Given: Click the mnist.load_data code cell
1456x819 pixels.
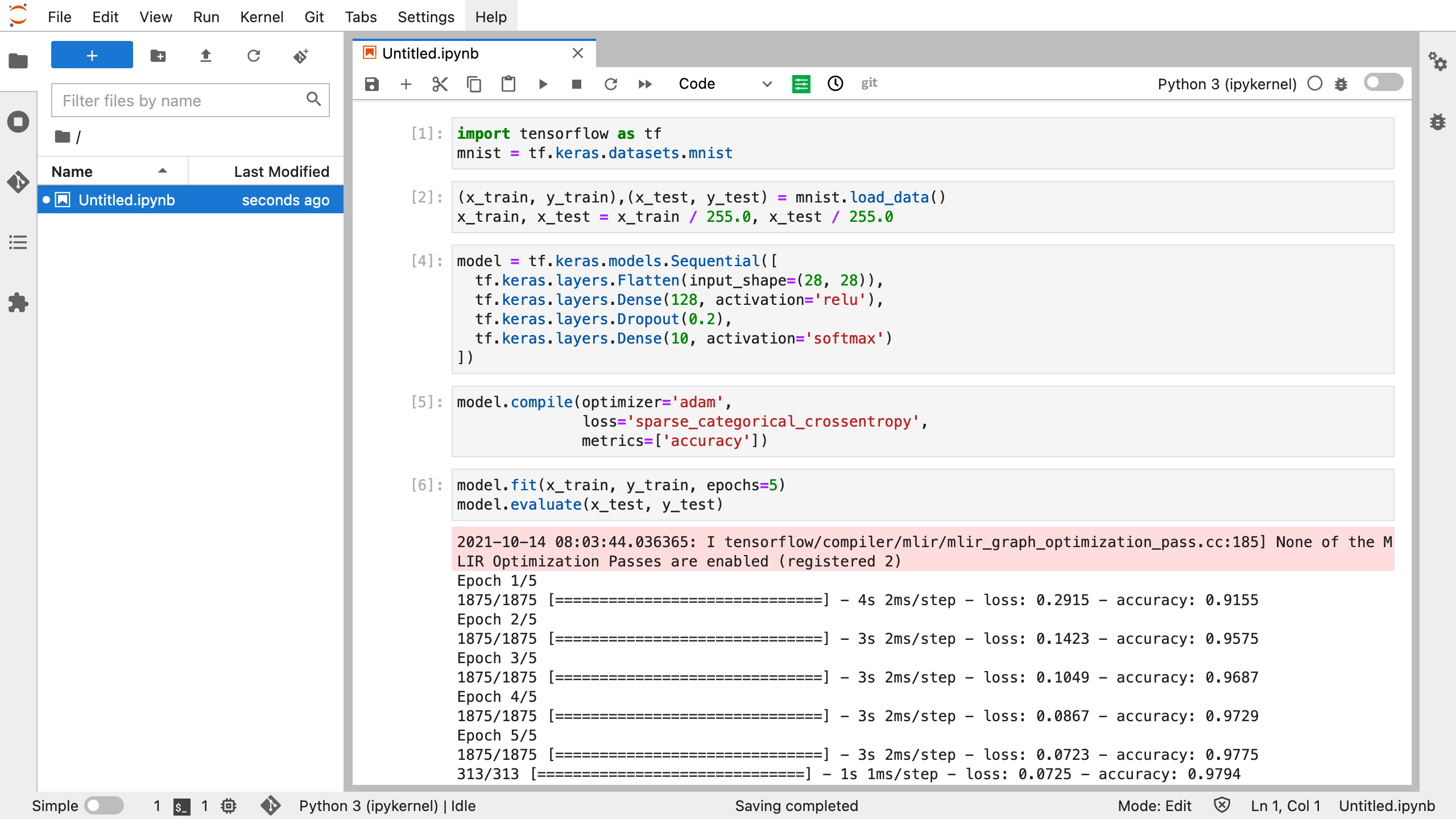Looking at the screenshot, I should pyautogui.click(x=923, y=207).
